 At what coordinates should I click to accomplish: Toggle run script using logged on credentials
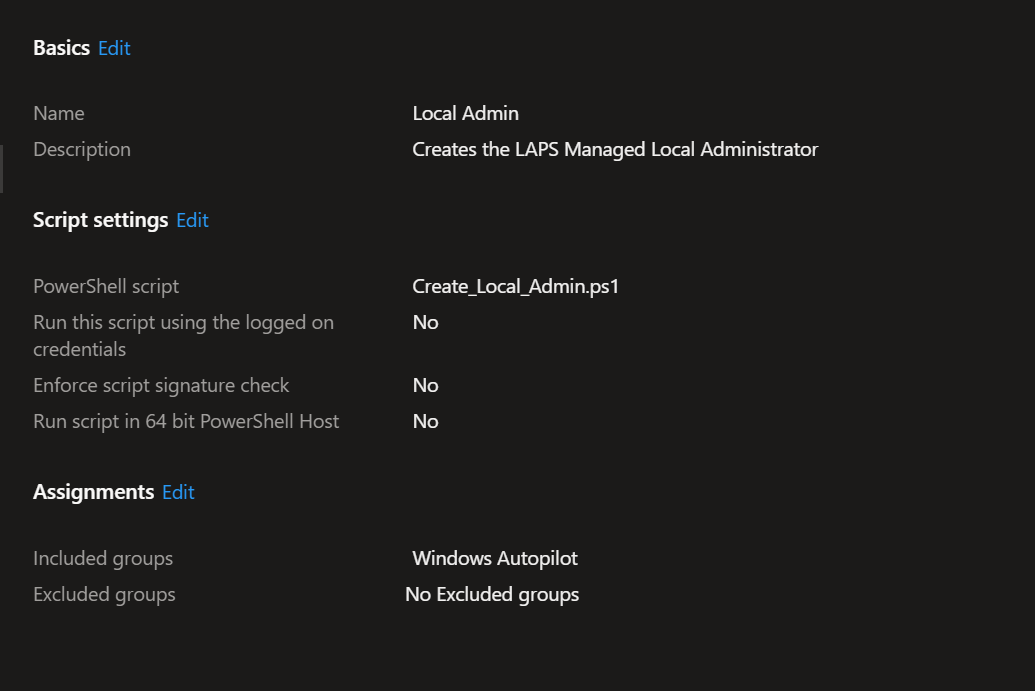click(425, 322)
